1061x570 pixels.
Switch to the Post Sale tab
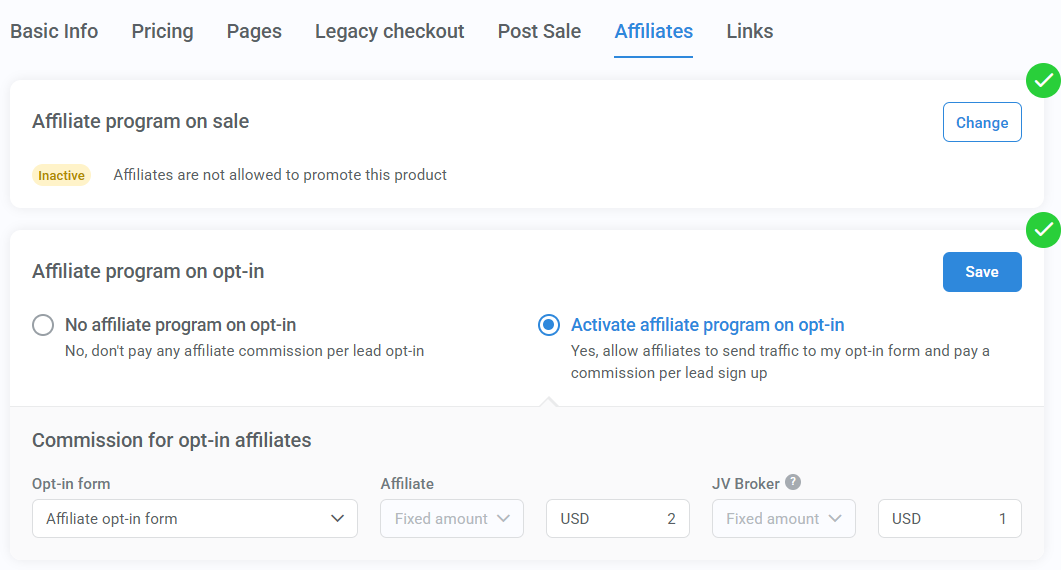(539, 31)
